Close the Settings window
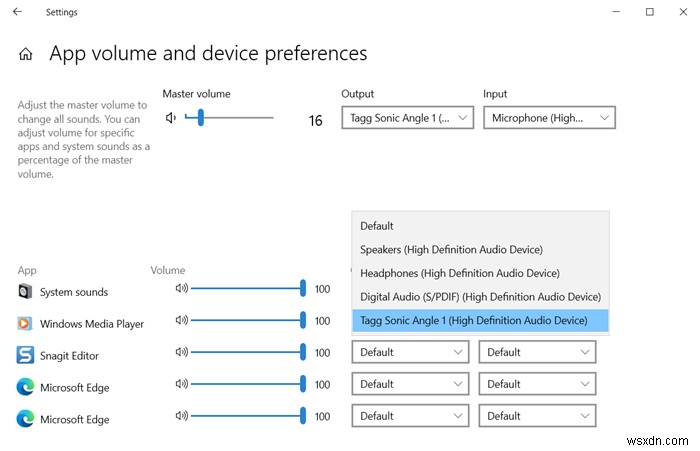Image resolution: width=700 pixels, height=451 pixels. 683,12
